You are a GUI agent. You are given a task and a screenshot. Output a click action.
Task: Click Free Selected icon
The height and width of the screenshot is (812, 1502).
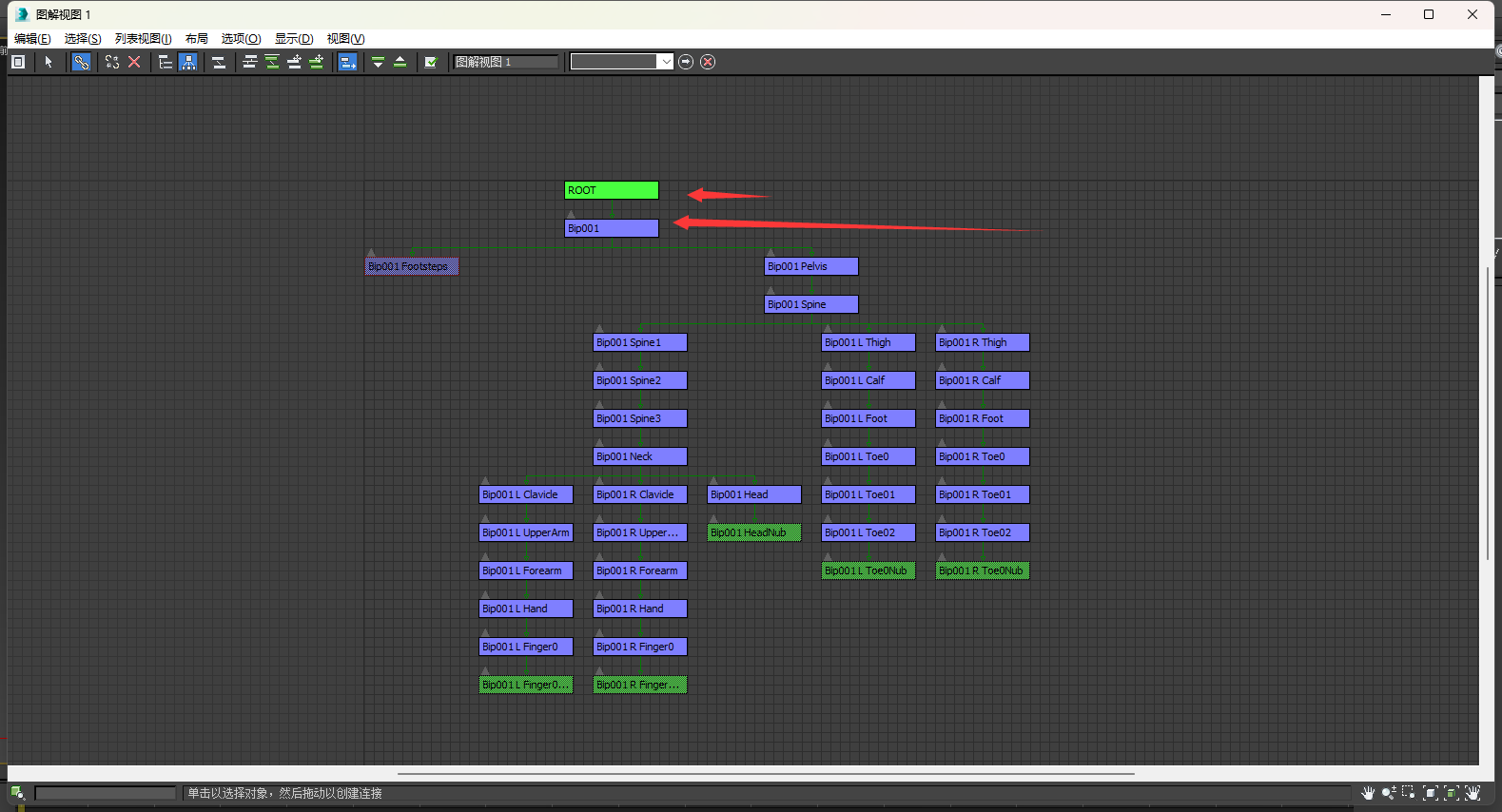tap(316, 62)
